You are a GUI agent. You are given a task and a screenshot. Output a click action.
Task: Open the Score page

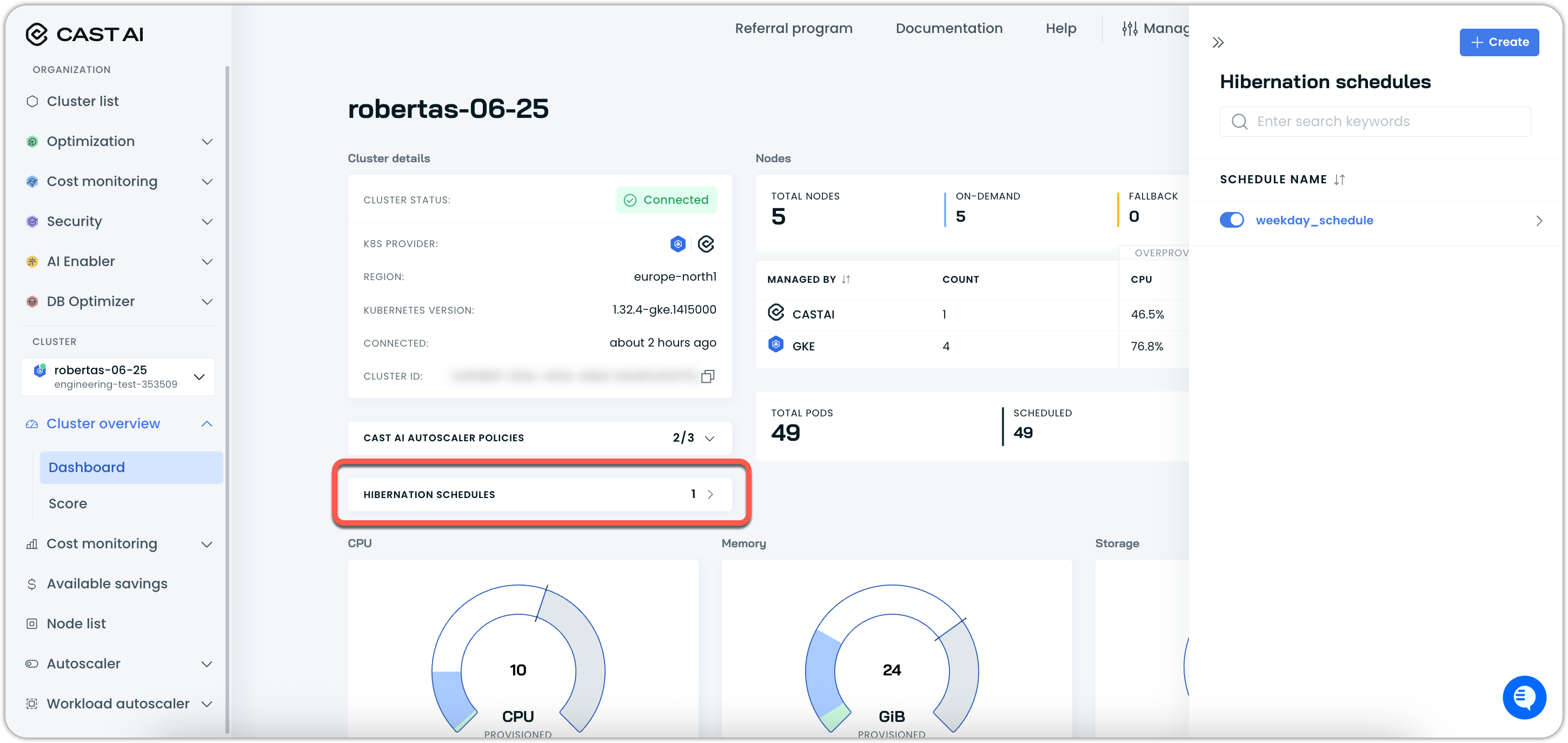click(68, 503)
